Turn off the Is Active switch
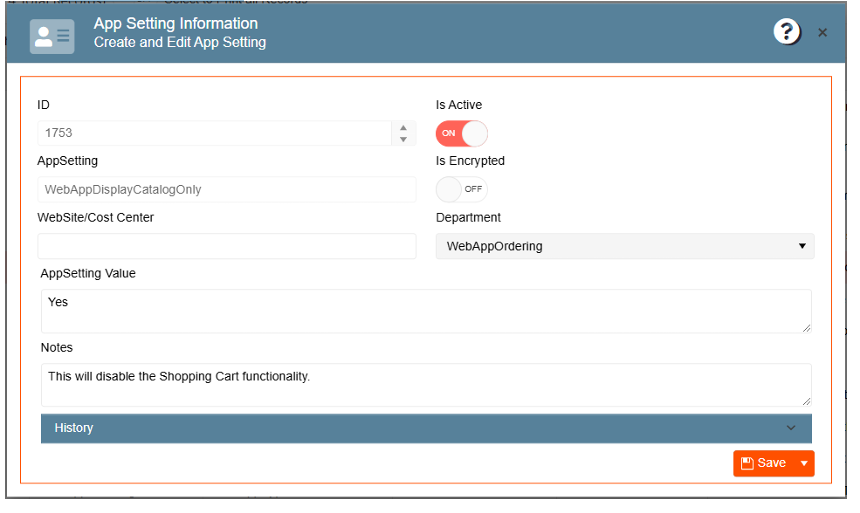The image size is (860, 513). pyautogui.click(x=461, y=133)
